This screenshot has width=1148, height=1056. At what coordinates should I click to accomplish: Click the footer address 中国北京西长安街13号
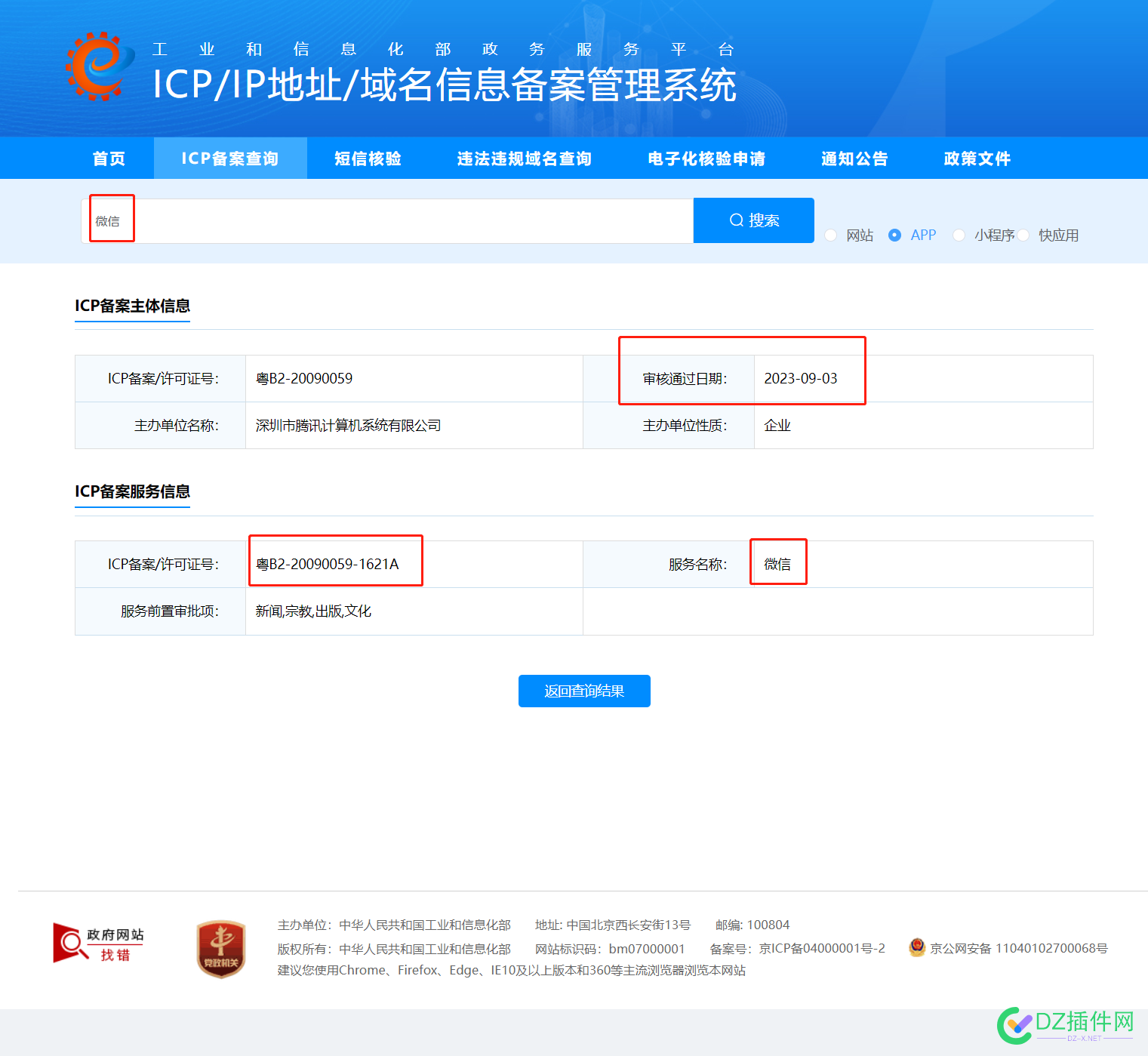[629, 925]
